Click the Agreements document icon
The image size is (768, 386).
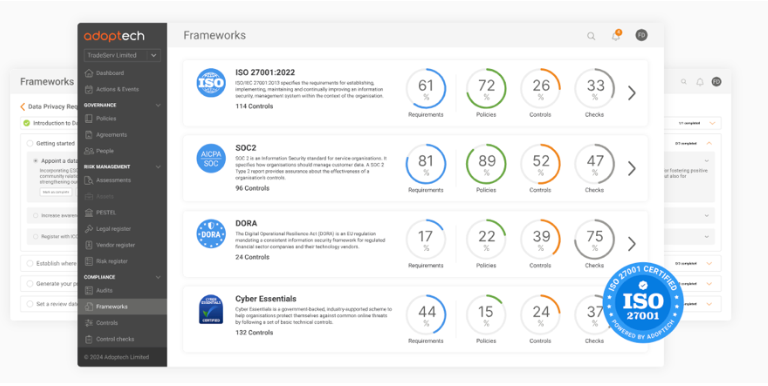point(89,135)
